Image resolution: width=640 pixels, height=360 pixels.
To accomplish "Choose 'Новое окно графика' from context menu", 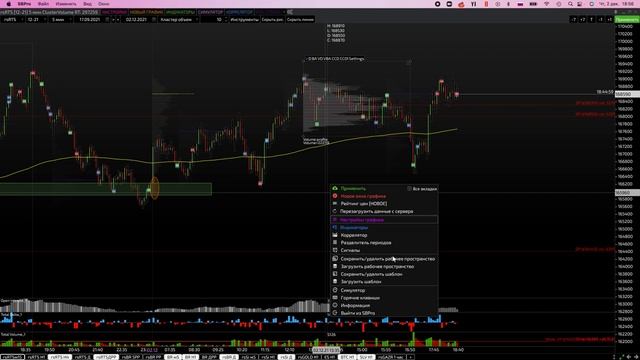I will point(363,196).
